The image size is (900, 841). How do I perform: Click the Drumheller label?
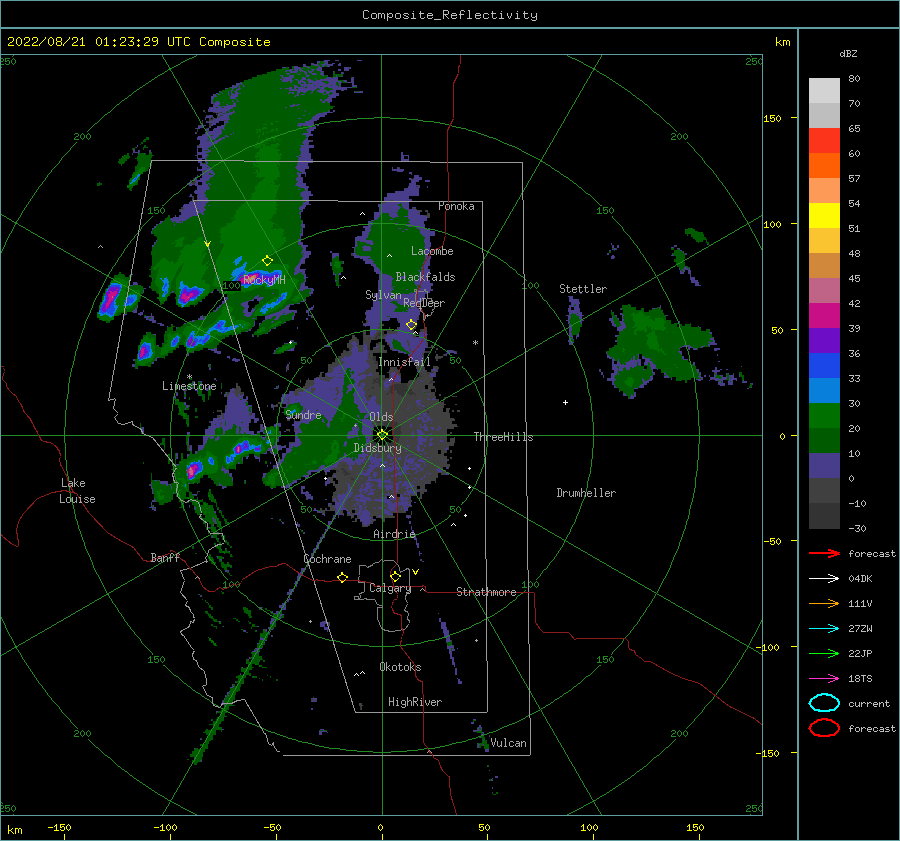pyautogui.click(x=586, y=493)
